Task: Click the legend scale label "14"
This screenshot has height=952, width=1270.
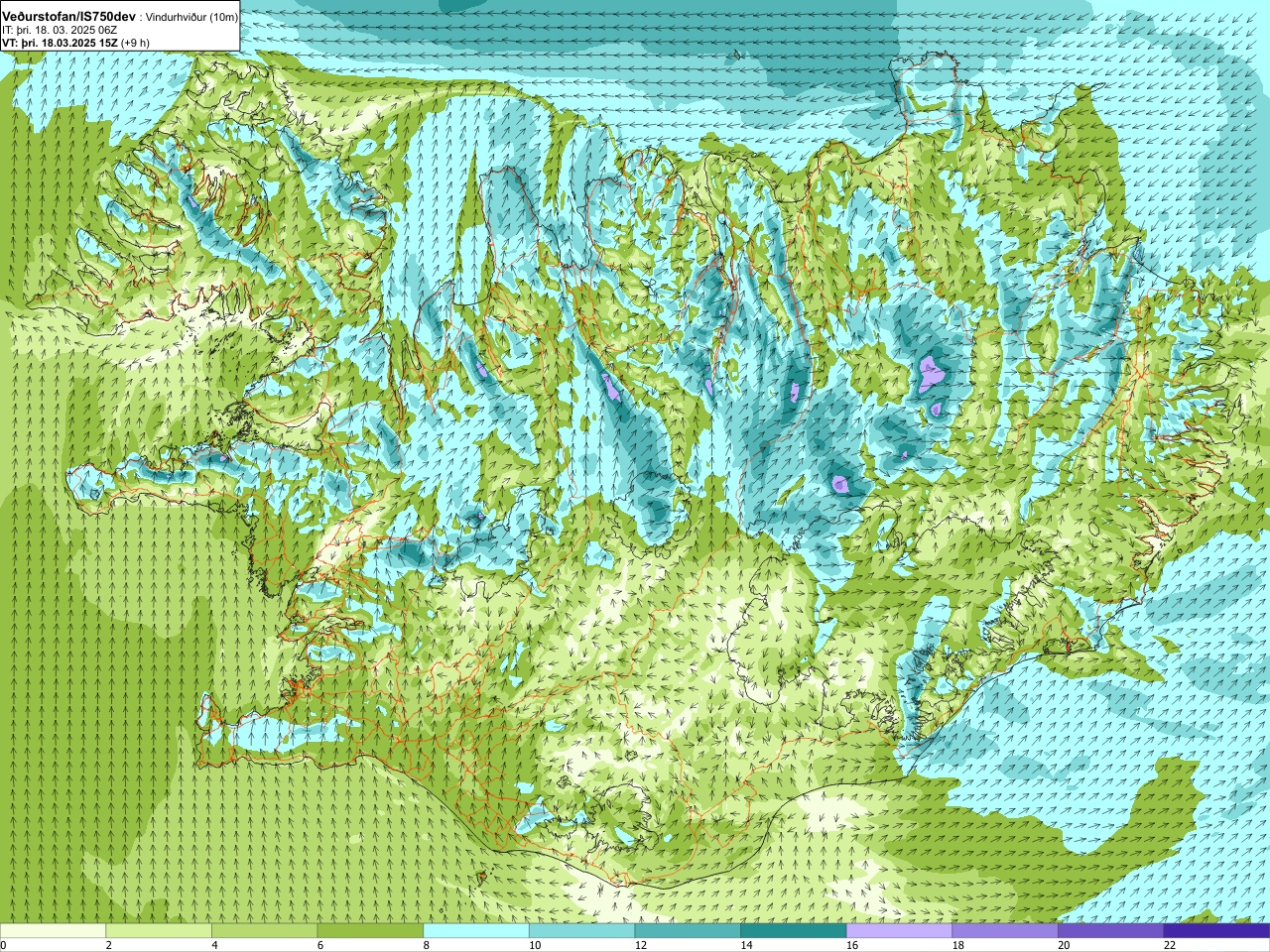Action: [x=746, y=945]
